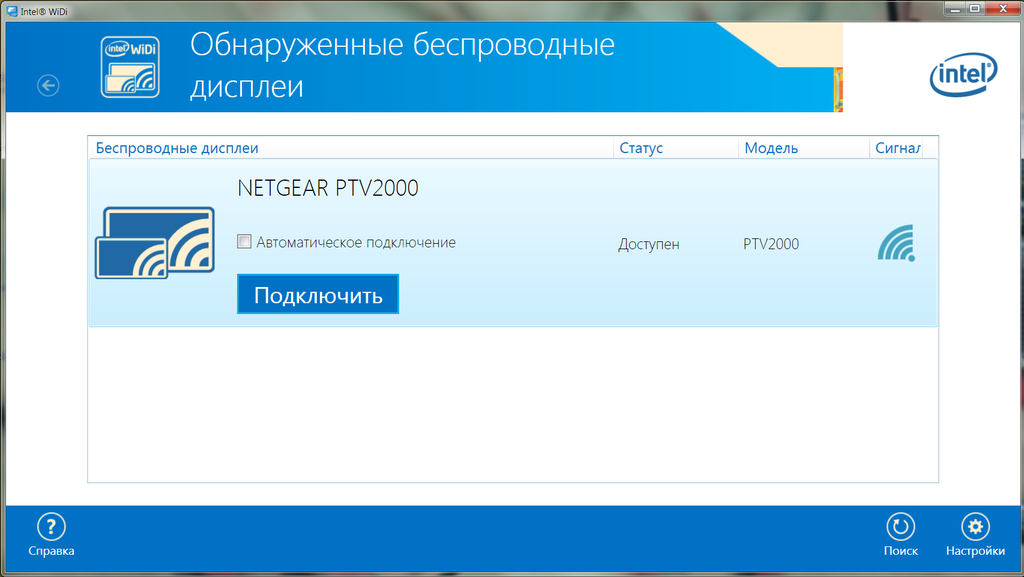Viewport: 1024px width, 577px height.
Task: Click the Доступен status text
Action: pos(648,244)
